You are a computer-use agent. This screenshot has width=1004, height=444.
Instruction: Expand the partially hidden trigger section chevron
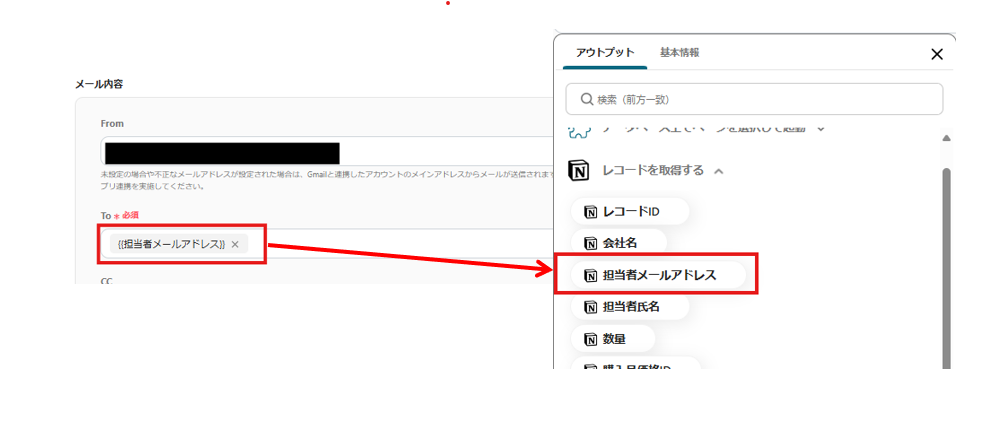pos(821,128)
